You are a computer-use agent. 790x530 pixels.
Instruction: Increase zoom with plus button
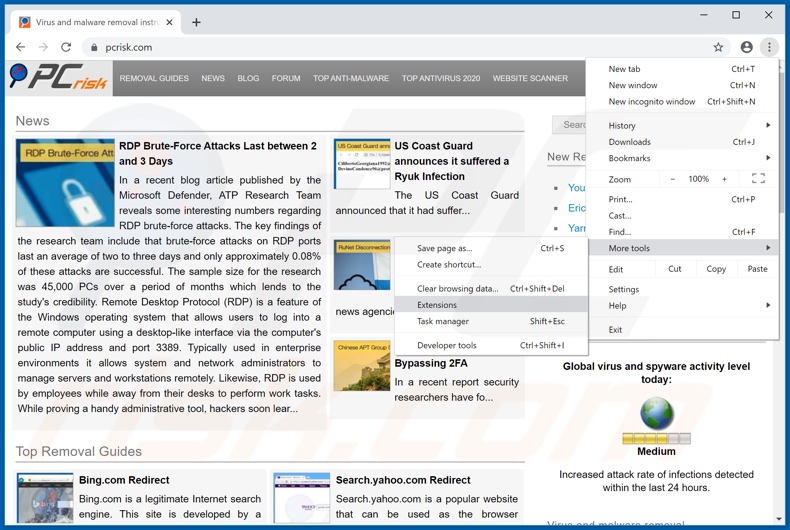[x=724, y=179]
